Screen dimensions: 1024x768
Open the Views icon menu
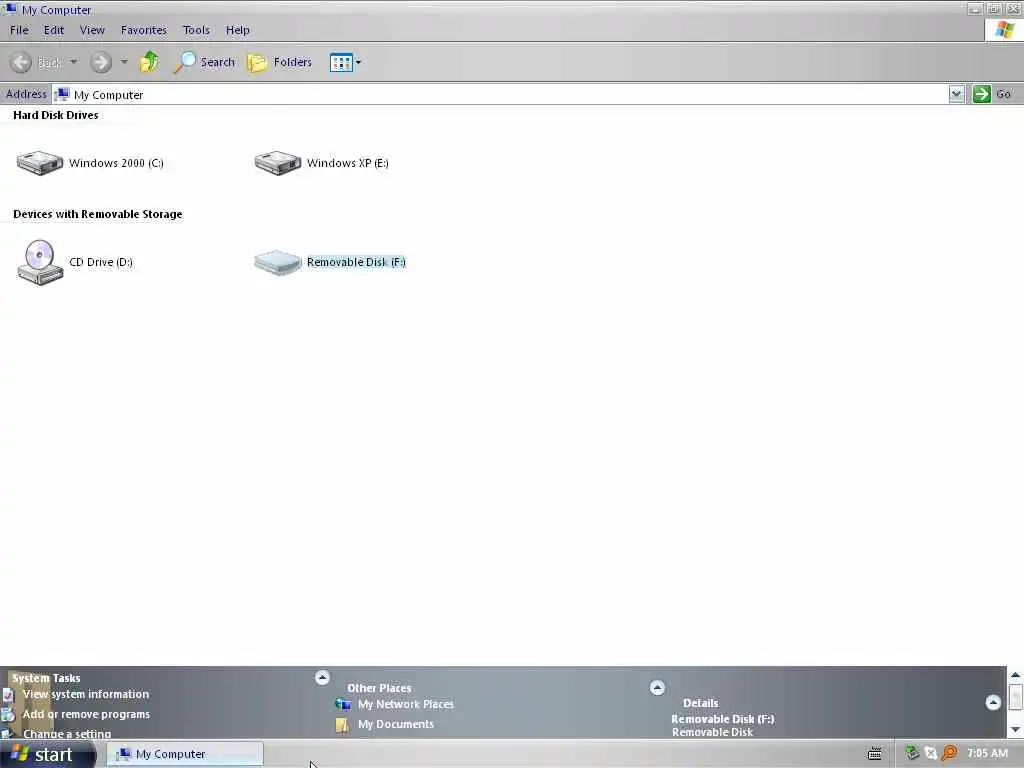tap(345, 63)
